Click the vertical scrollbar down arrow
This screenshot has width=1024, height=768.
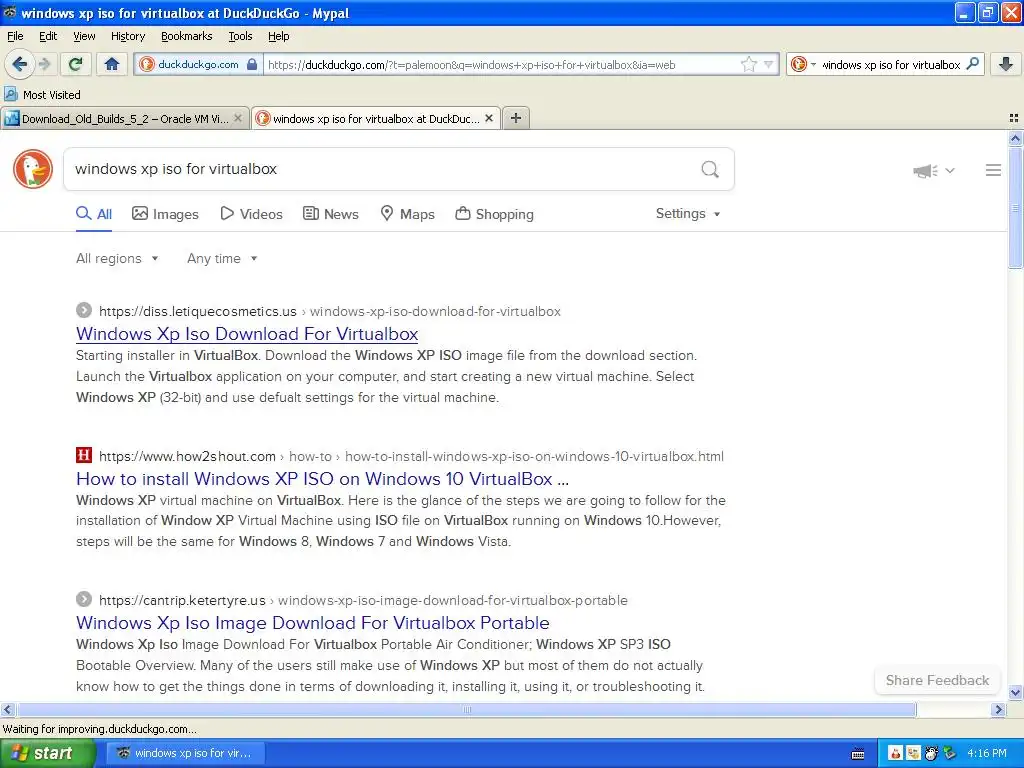[x=1015, y=693]
